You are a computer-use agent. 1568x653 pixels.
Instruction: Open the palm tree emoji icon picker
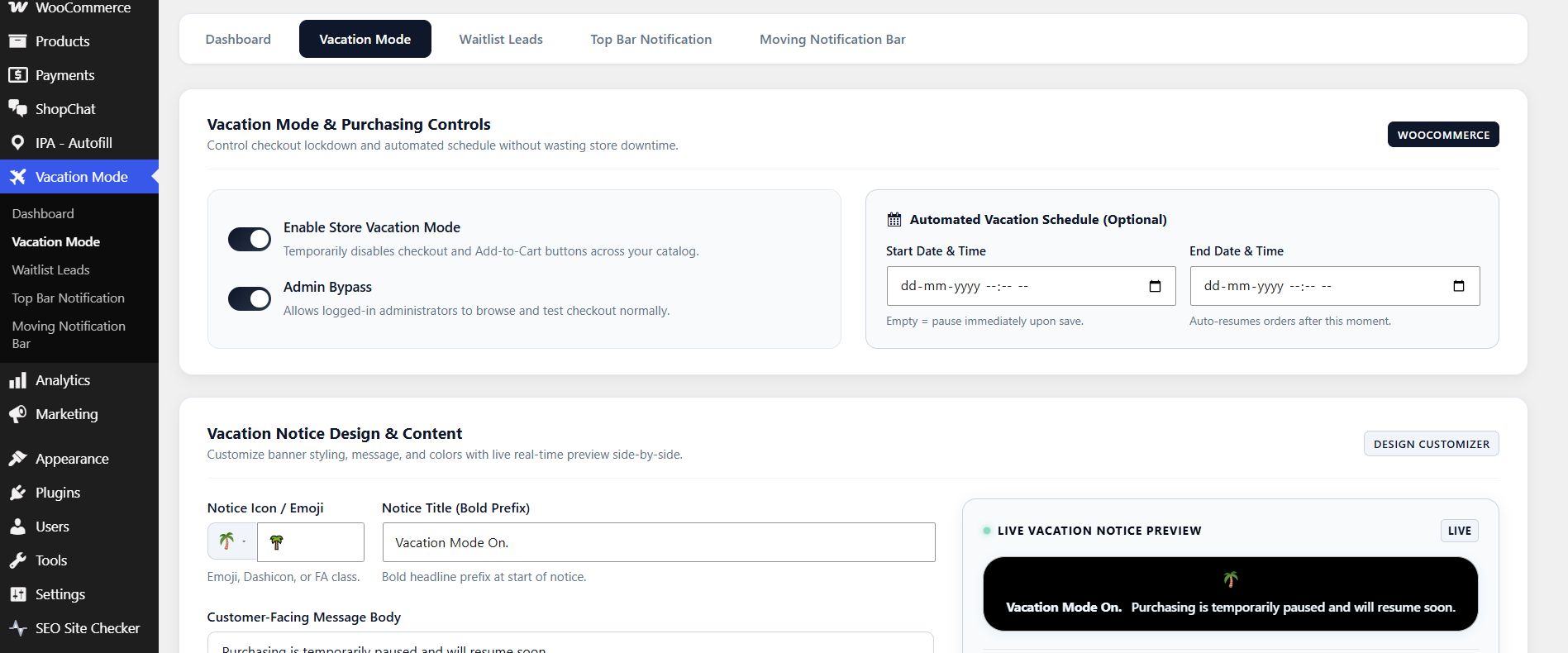[232, 542]
